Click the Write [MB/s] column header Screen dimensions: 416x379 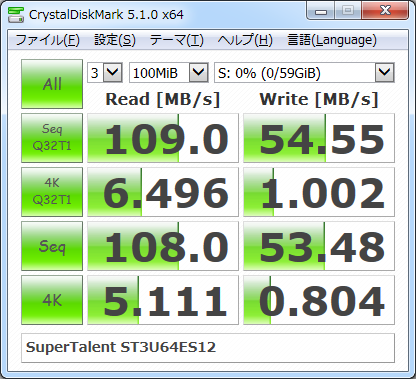click(x=319, y=99)
